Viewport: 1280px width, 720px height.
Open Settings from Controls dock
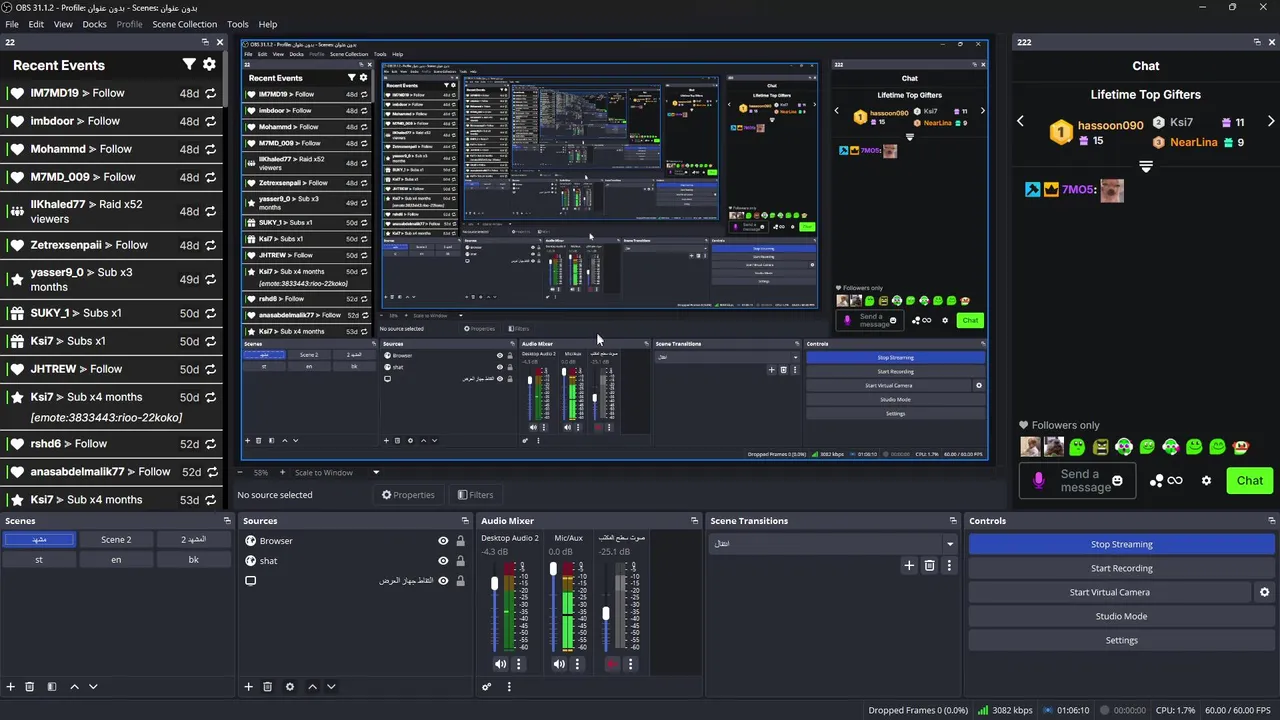click(x=1121, y=640)
